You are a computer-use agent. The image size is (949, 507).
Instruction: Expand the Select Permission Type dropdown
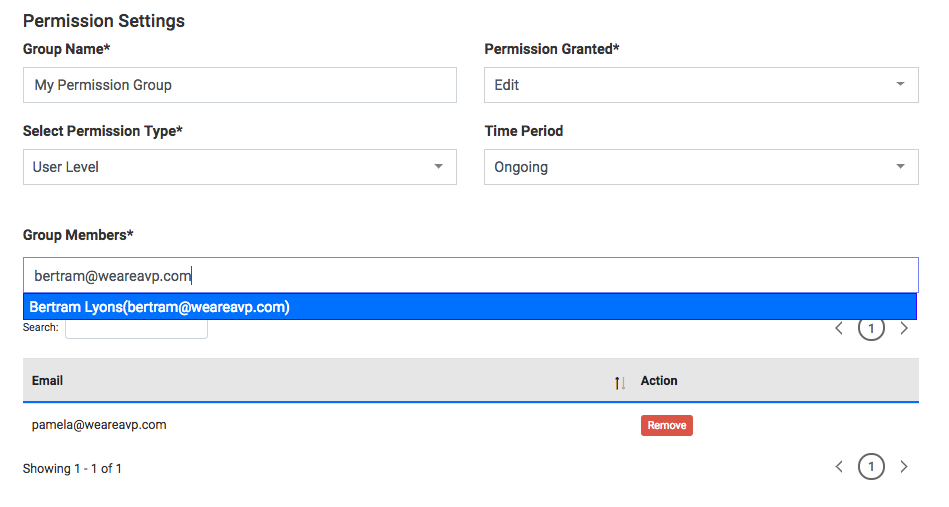240,167
